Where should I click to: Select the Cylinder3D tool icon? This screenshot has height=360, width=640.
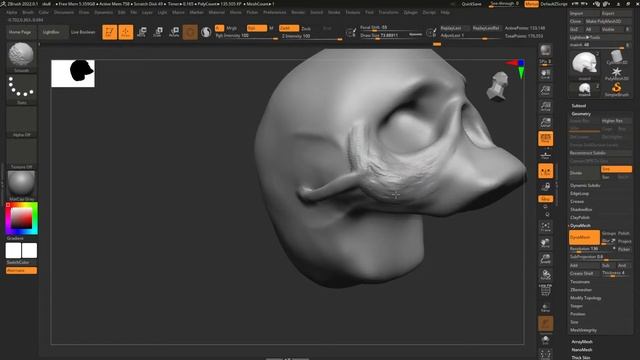pos(617,57)
